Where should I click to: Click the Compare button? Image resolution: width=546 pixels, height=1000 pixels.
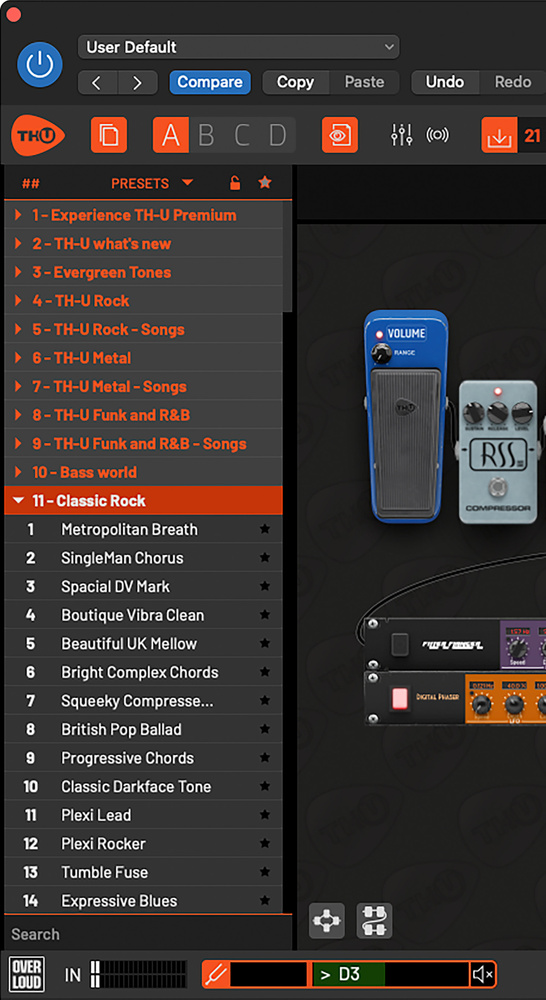tap(210, 82)
